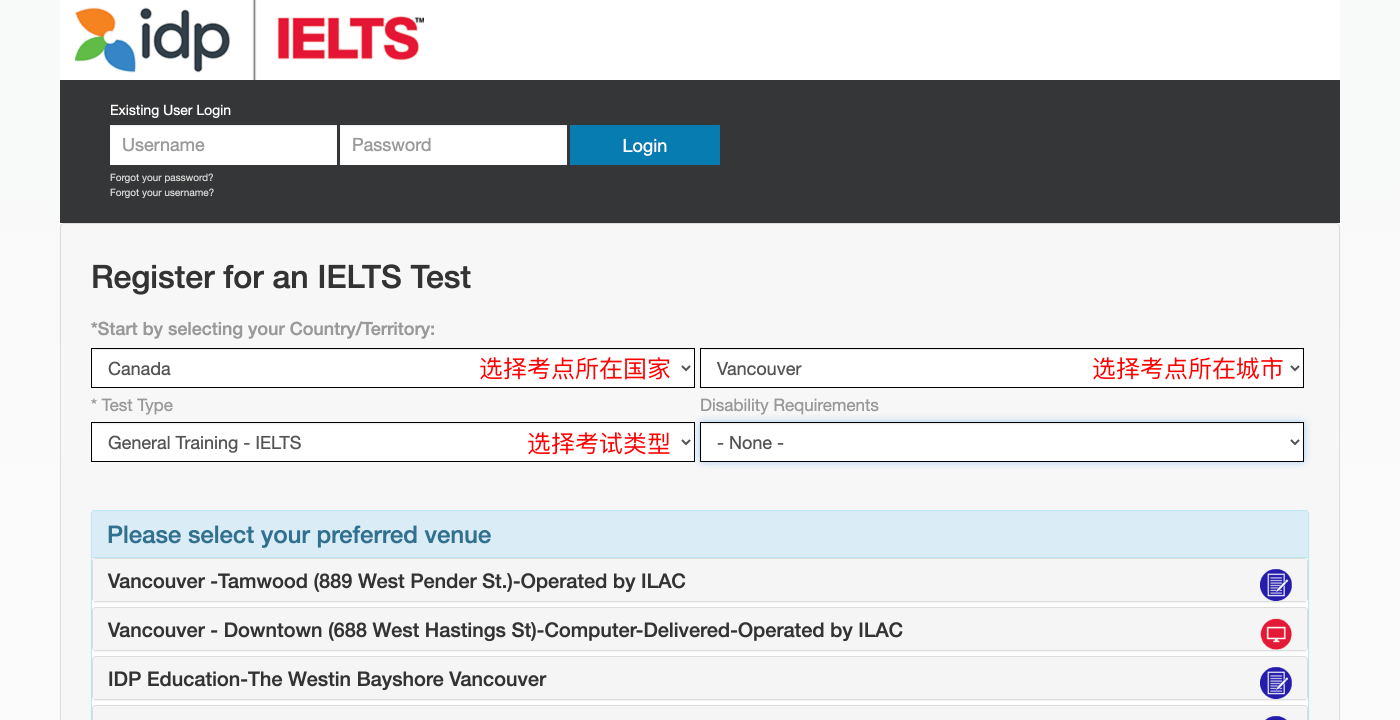Click the red IELTS logo
Screen dimensions: 1400x720
point(349,40)
